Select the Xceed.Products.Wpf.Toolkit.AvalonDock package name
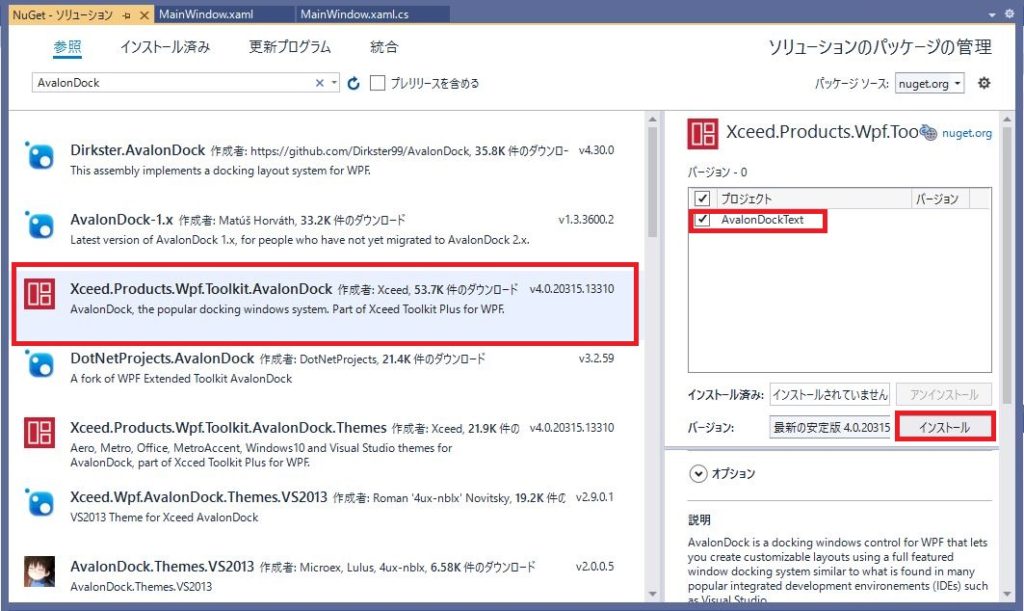 coord(201,289)
